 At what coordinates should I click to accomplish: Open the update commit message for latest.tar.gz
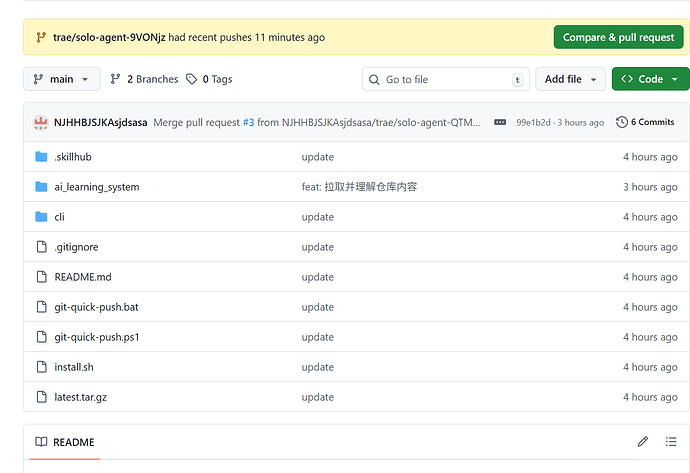pos(318,397)
